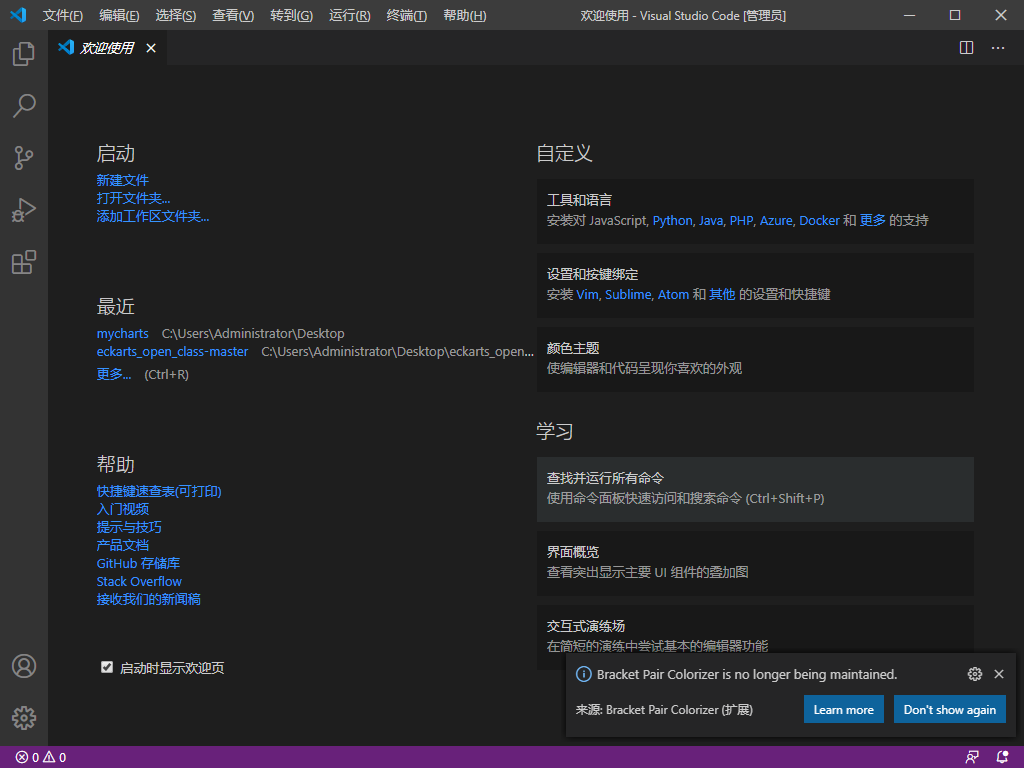
Task: Open the 运行(R) menu
Action: 349,15
